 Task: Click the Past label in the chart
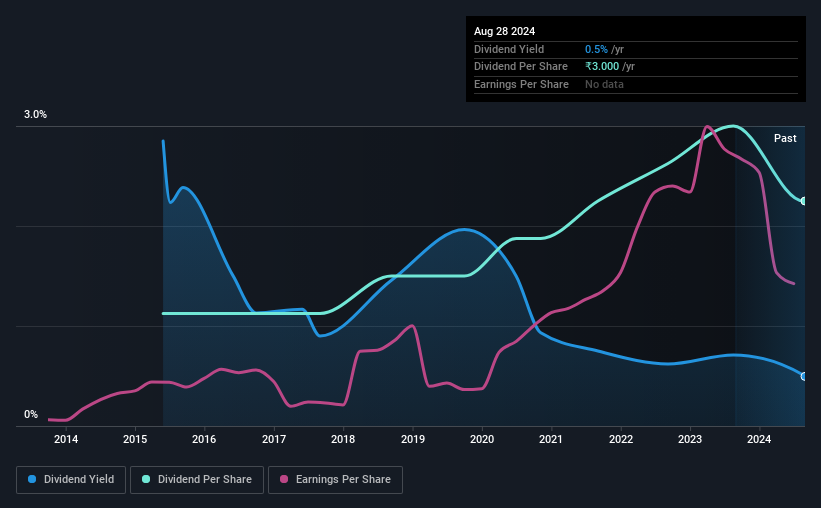785,138
